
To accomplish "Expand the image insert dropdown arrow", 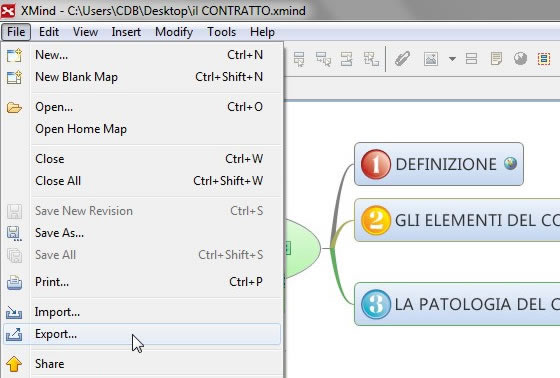I will [452, 59].
